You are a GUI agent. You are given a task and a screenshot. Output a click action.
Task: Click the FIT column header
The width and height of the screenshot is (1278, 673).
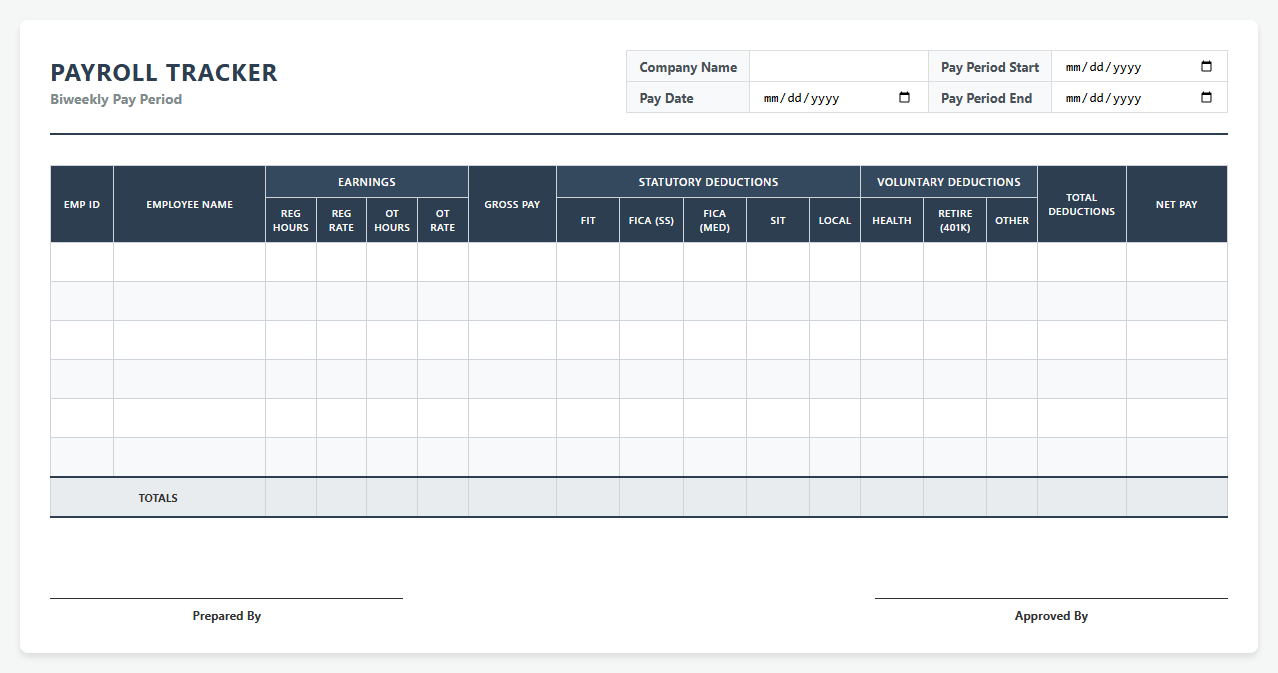[588, 220]
